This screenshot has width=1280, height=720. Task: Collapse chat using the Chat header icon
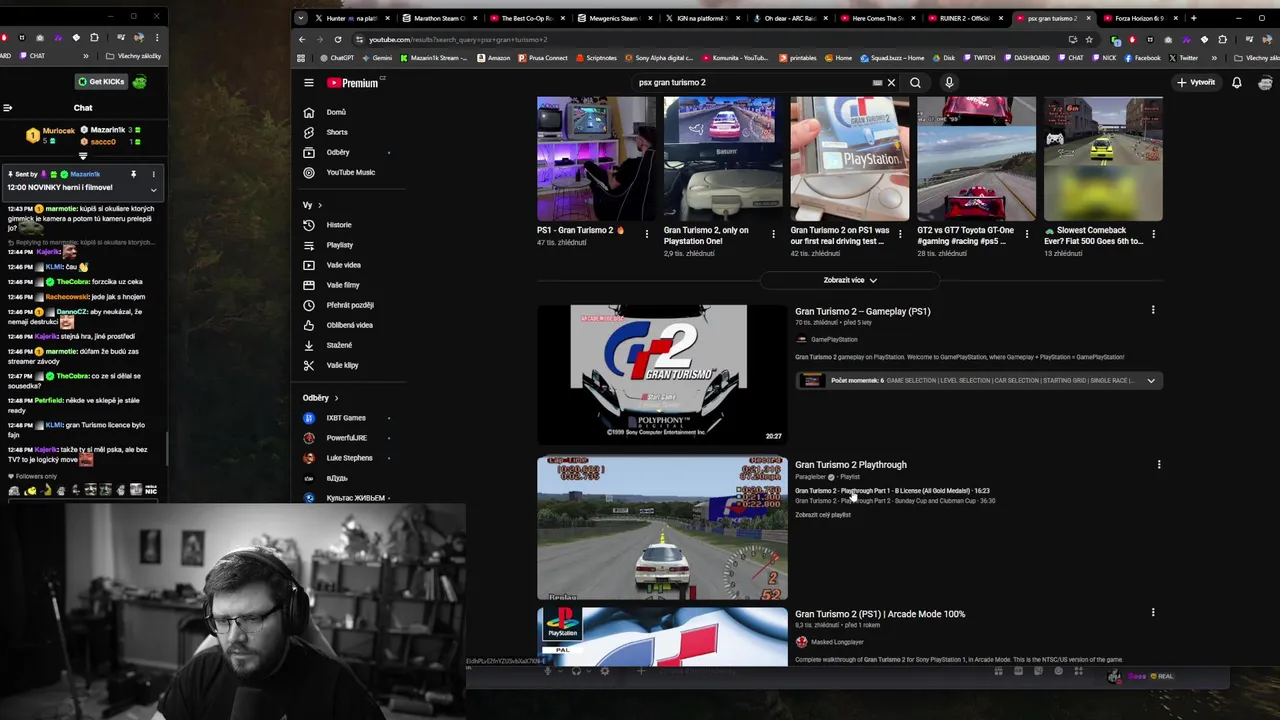(7, 108)
